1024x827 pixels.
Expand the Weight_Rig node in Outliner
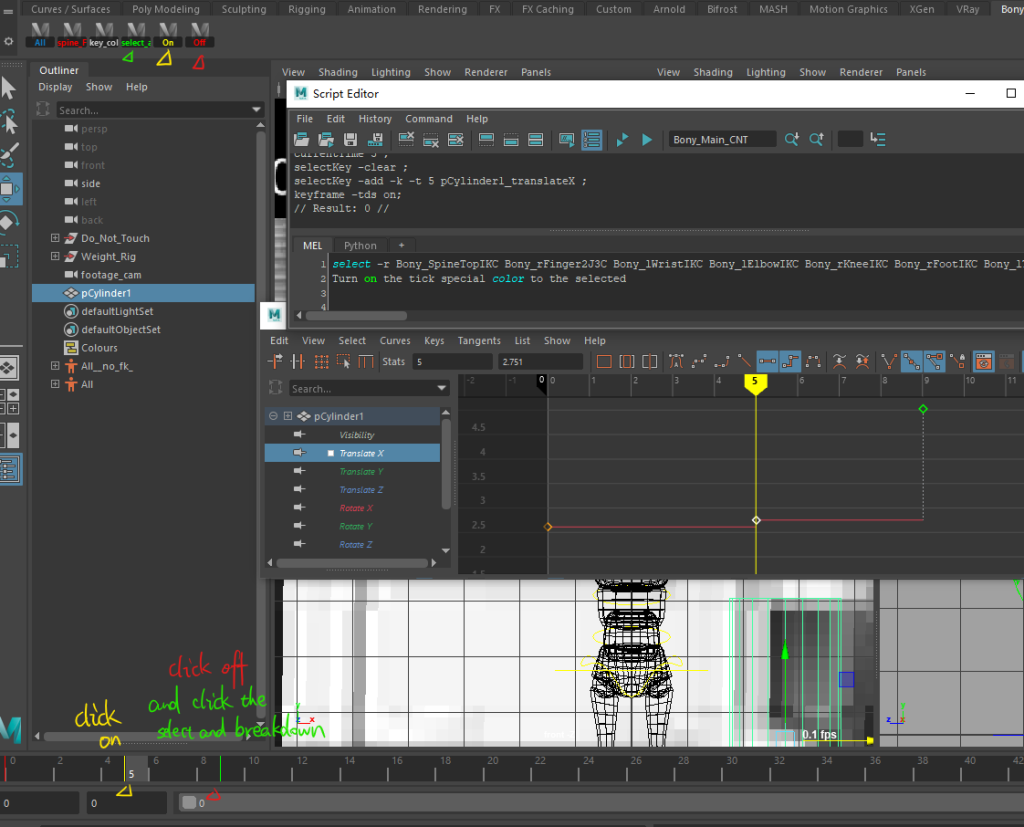[55, 257]
